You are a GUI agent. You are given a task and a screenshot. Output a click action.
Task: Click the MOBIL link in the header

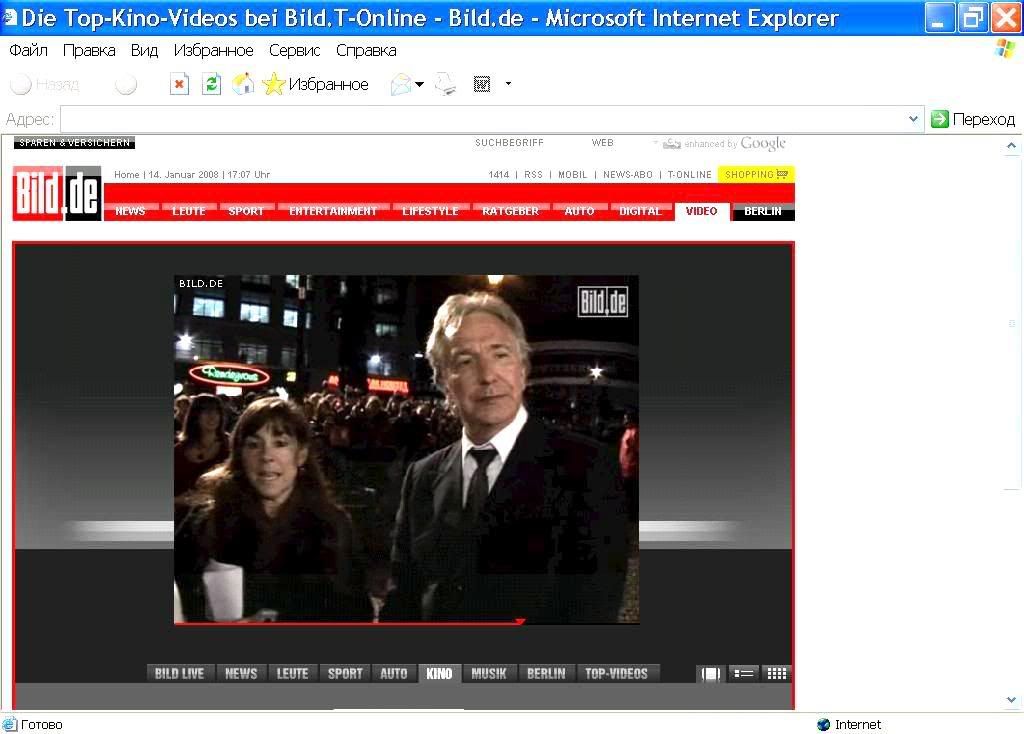pos(572,174)
